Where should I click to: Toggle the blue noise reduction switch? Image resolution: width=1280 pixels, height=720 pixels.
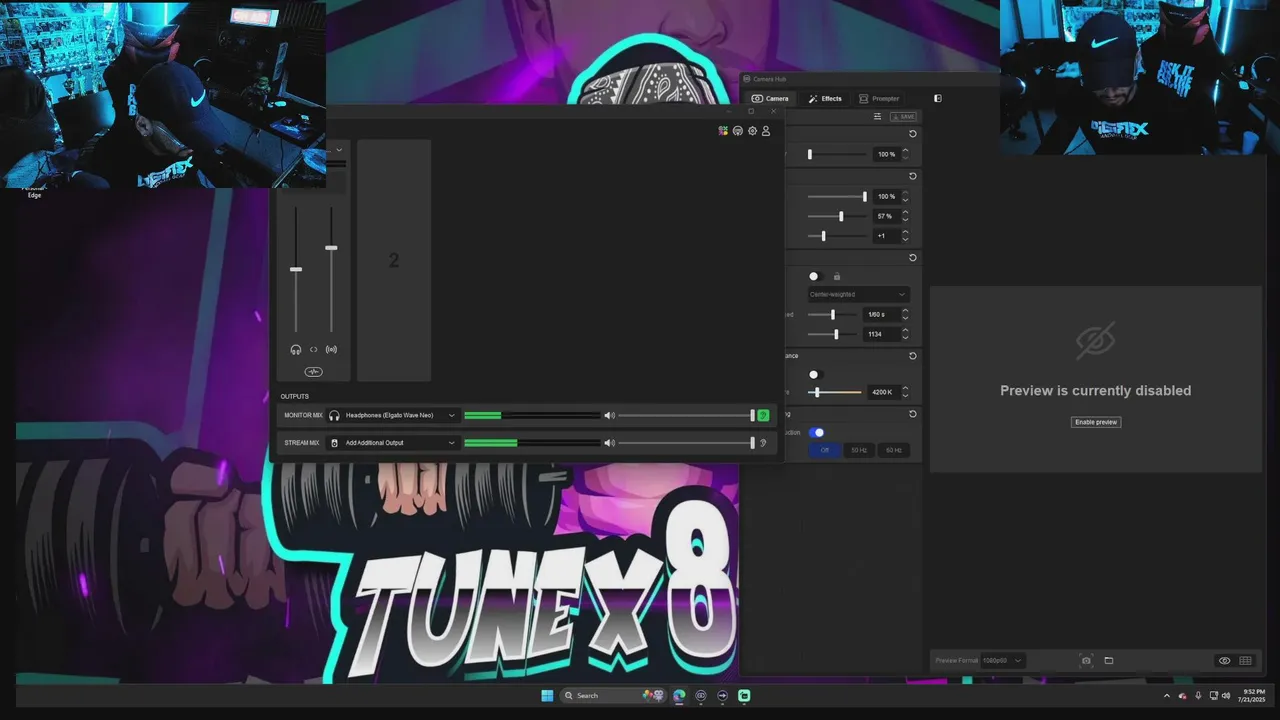817,433
